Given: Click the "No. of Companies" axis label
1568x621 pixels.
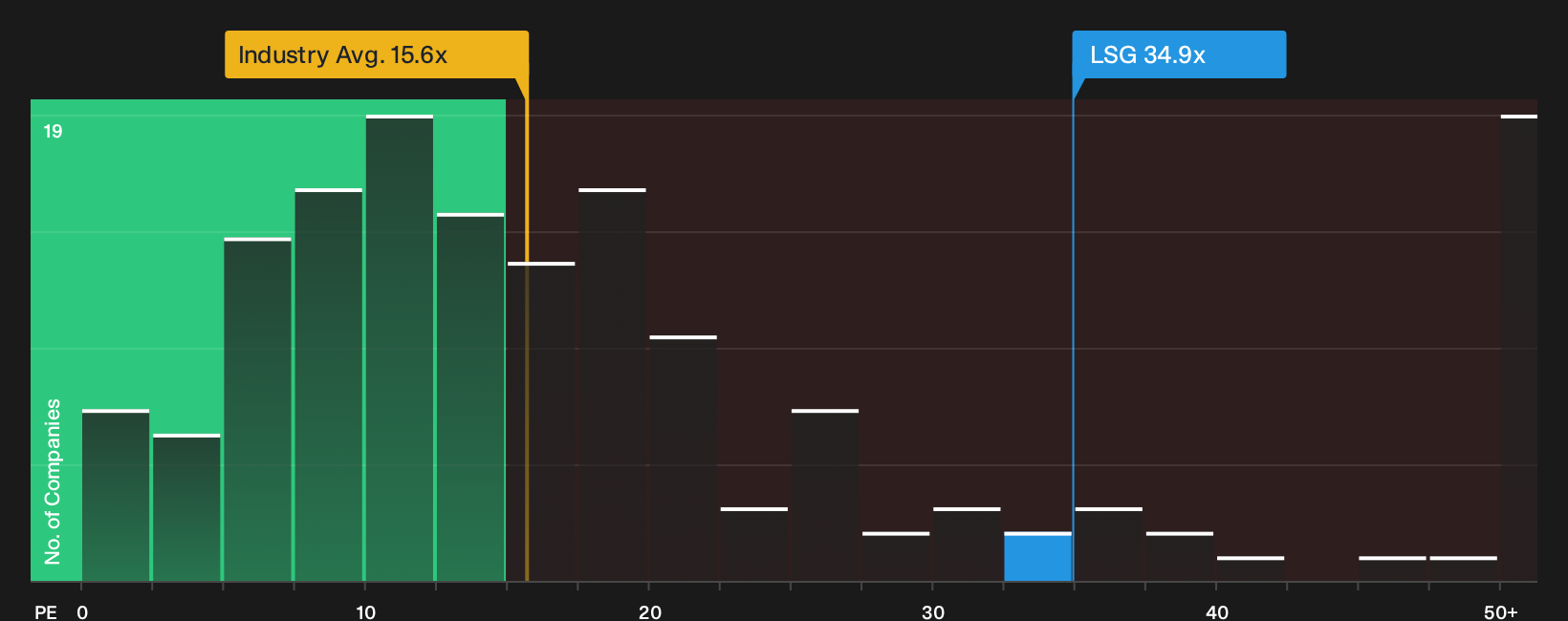Looking at the screenshot, I should click(53, 482).
